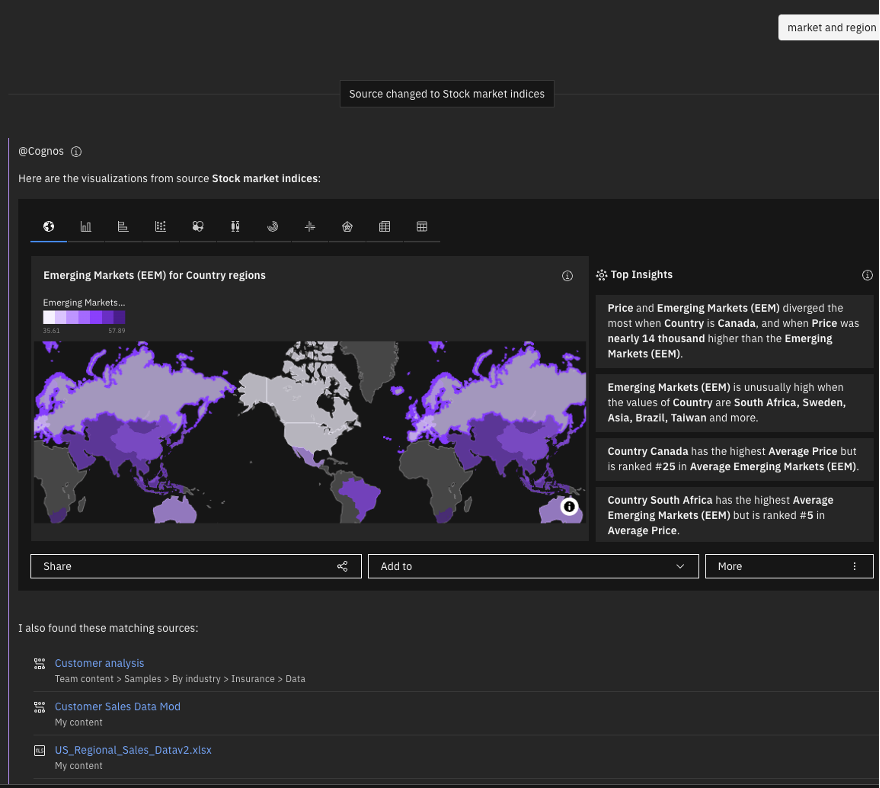Open the boxplot visualization tab

[x=235, y=227]
